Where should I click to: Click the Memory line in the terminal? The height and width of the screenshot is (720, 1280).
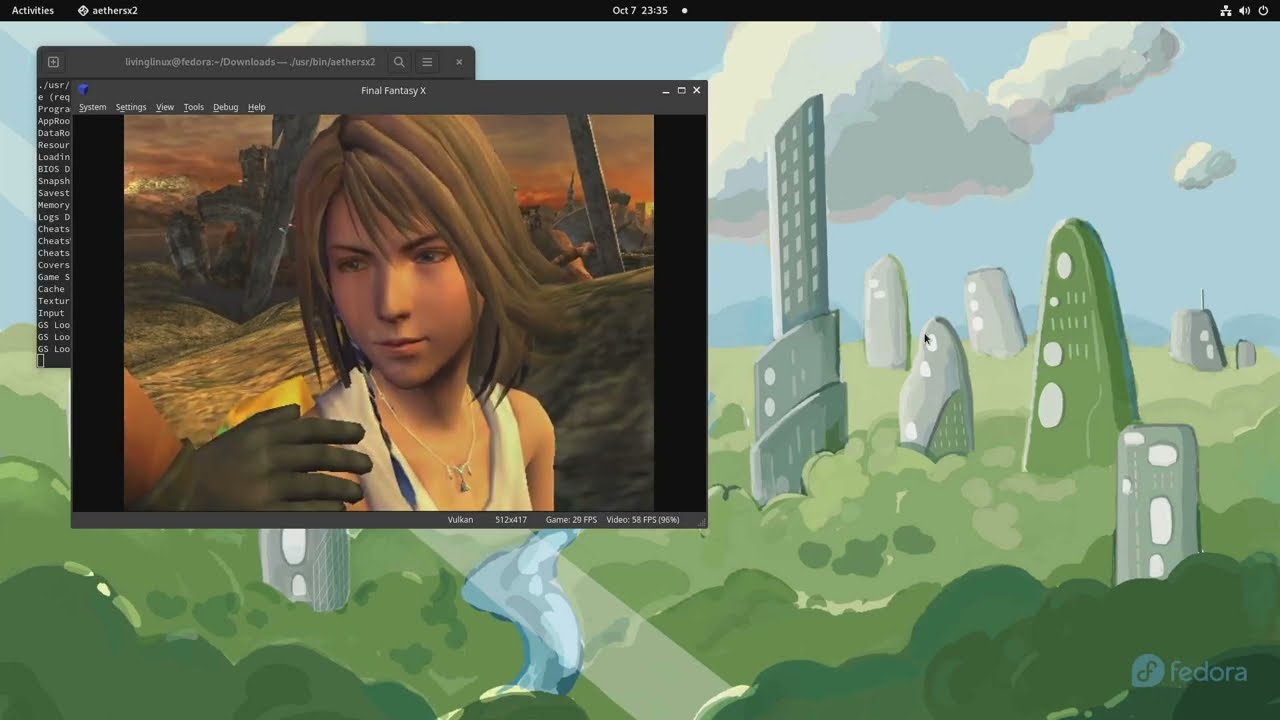tap(54, 205)
